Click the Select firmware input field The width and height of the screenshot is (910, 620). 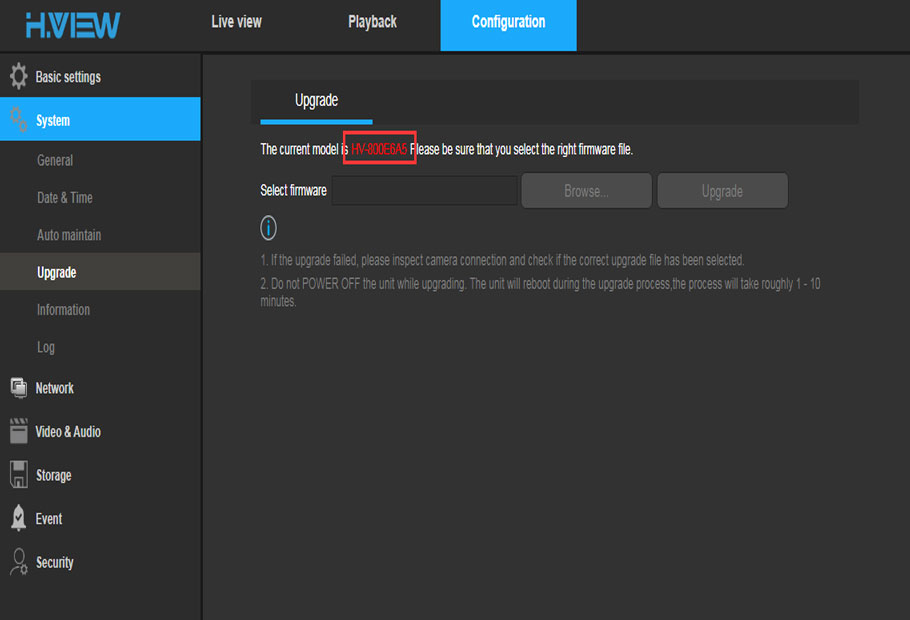click(x=424, y=191)
